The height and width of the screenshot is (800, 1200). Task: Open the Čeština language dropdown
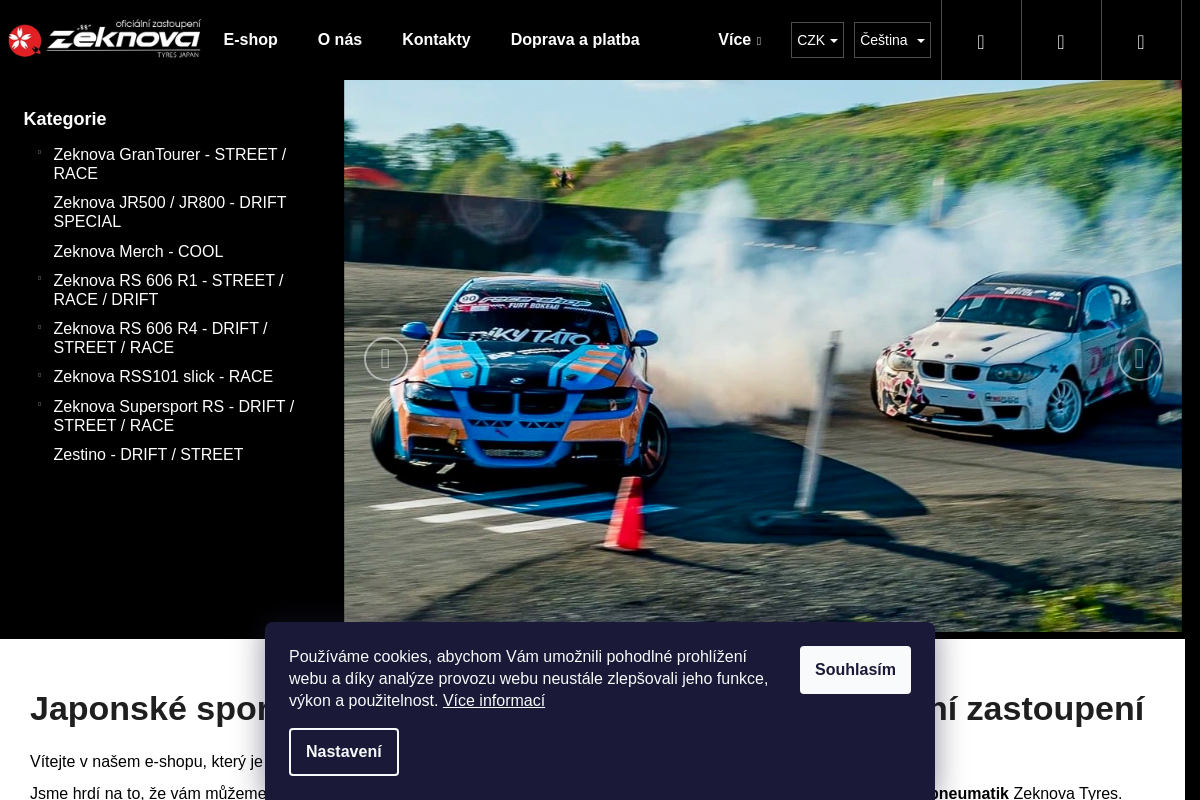pos(892,40)
